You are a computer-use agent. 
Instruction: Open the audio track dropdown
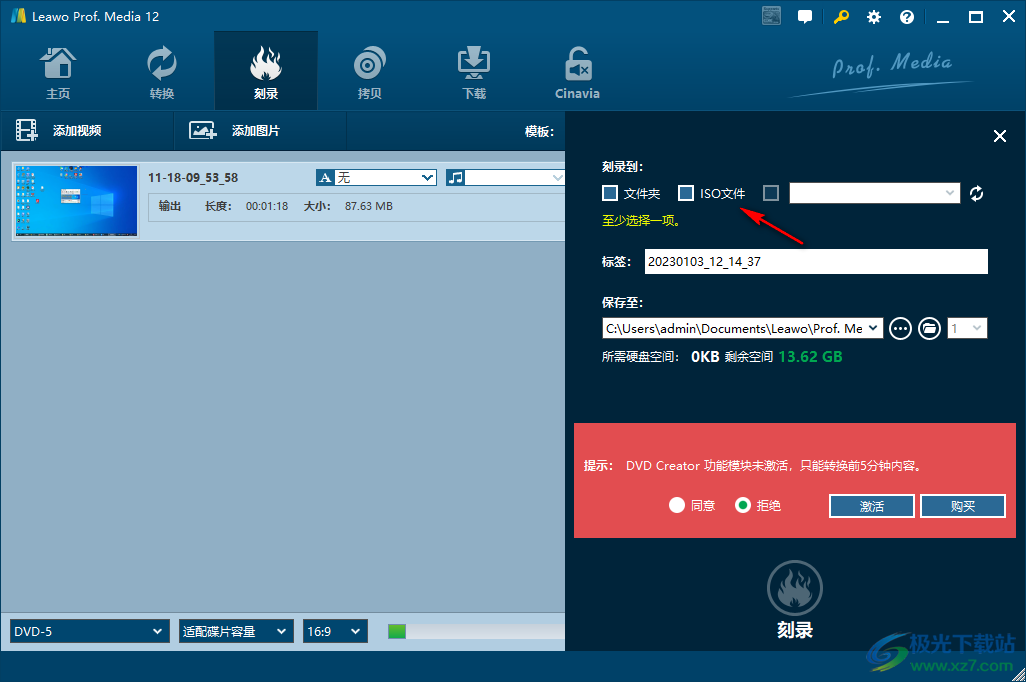coord(514,177)
